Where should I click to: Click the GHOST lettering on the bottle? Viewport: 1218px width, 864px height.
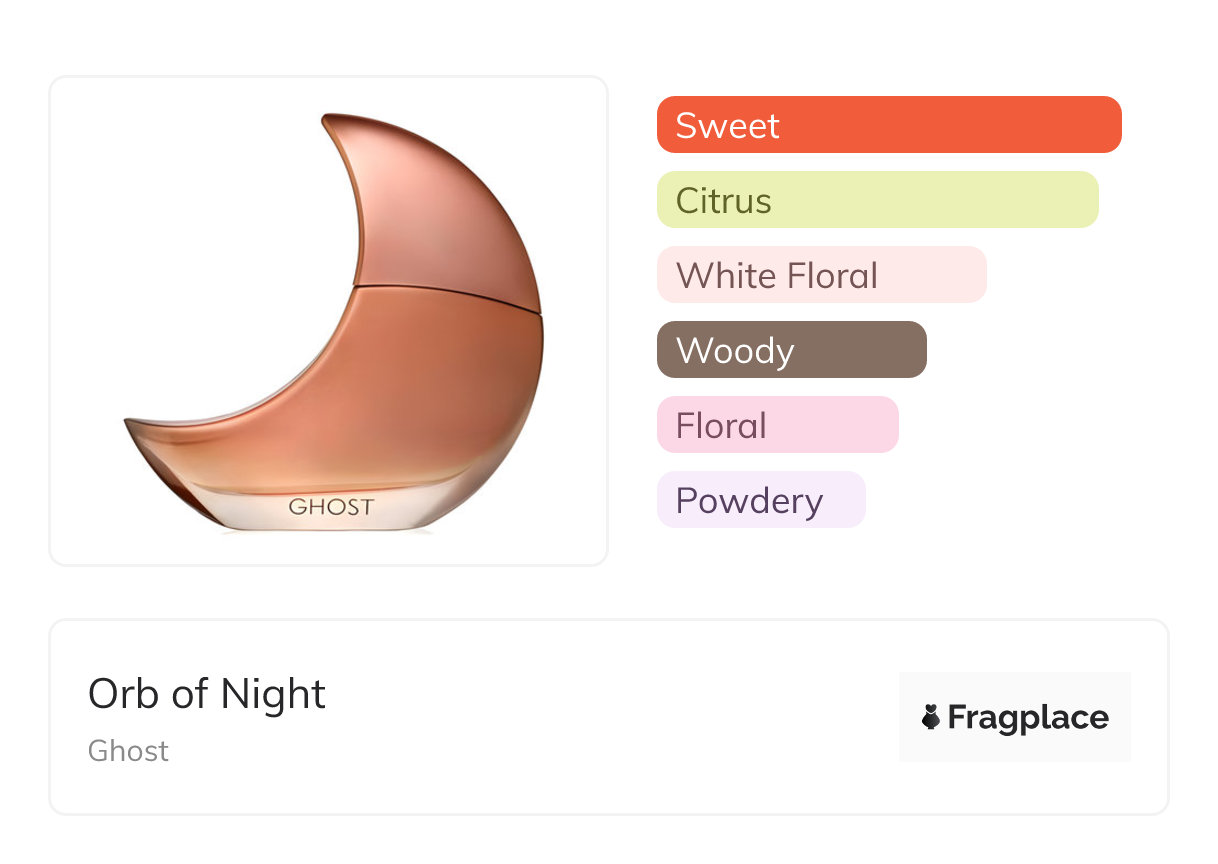point(331,507)
